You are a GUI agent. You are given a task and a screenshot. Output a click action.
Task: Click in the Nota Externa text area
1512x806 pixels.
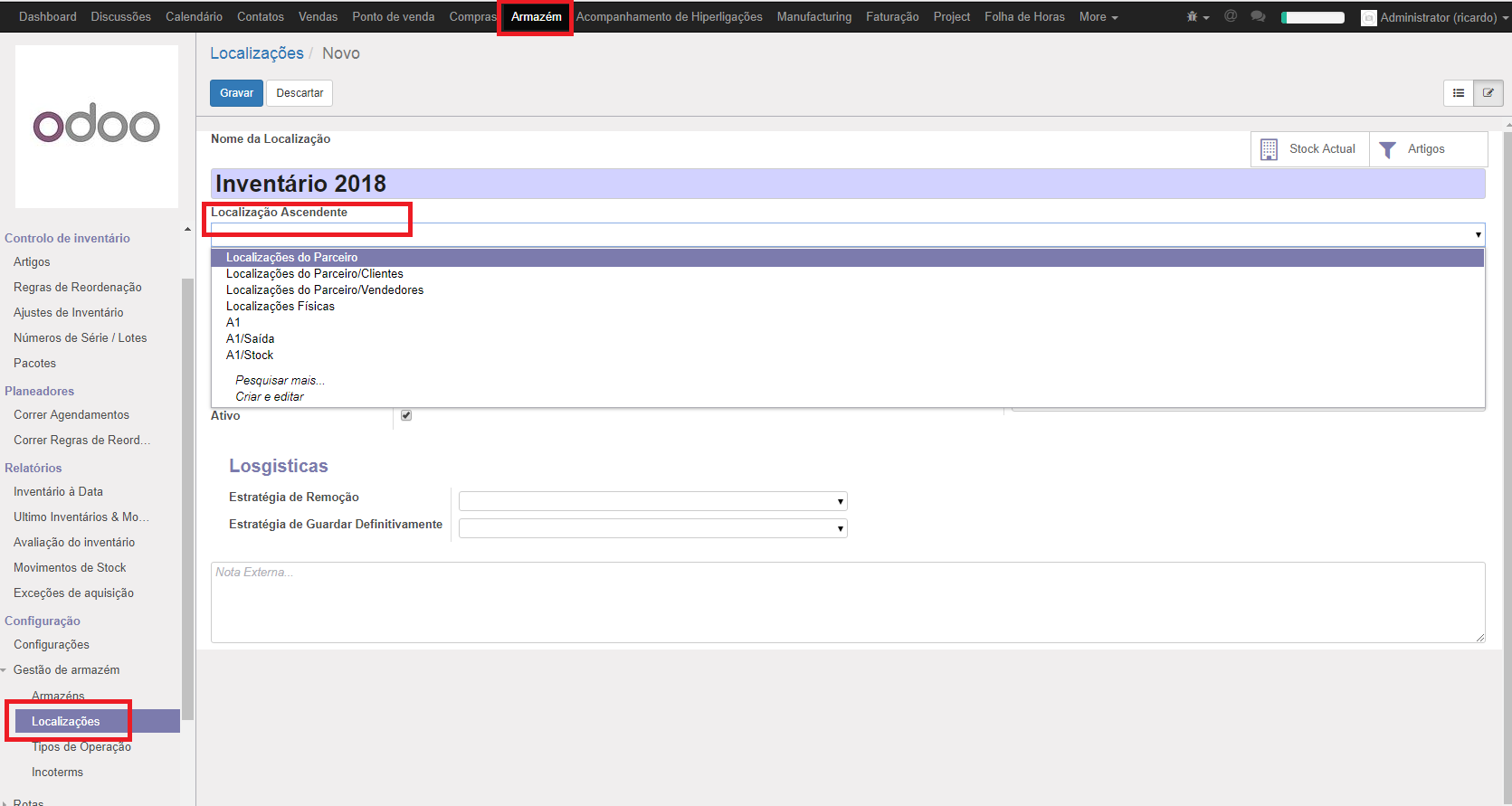[847, 602]
